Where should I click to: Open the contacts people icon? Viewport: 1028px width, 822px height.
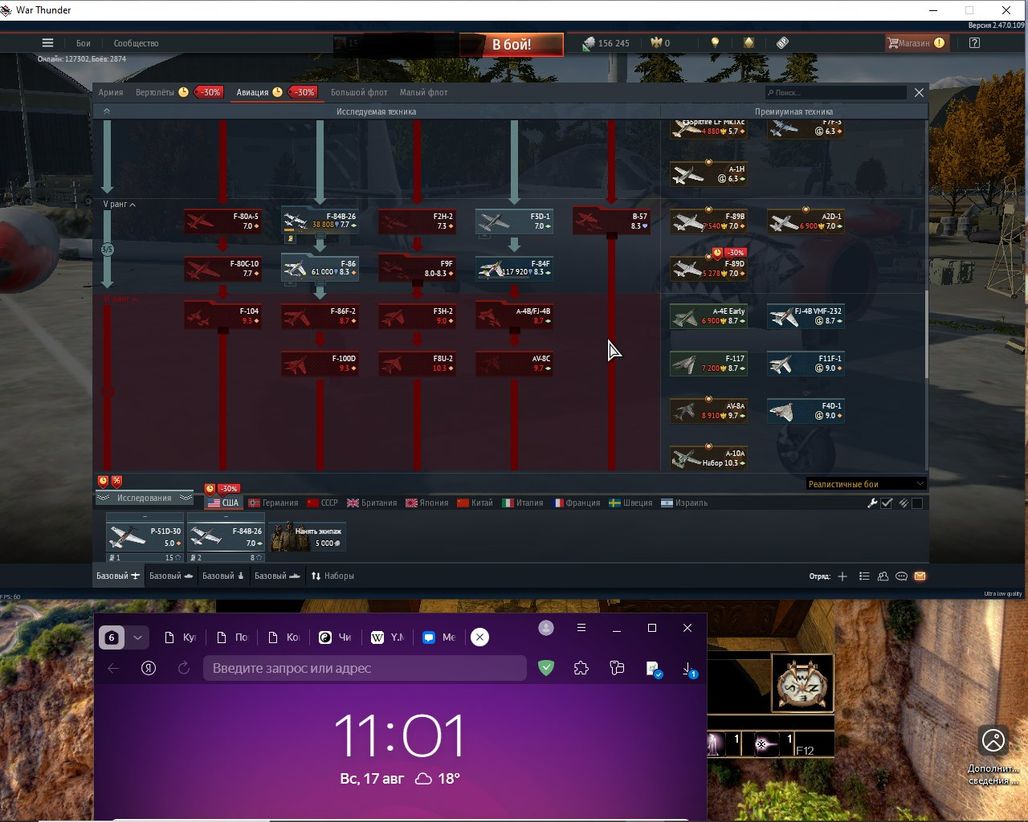[x=883, y=576]
